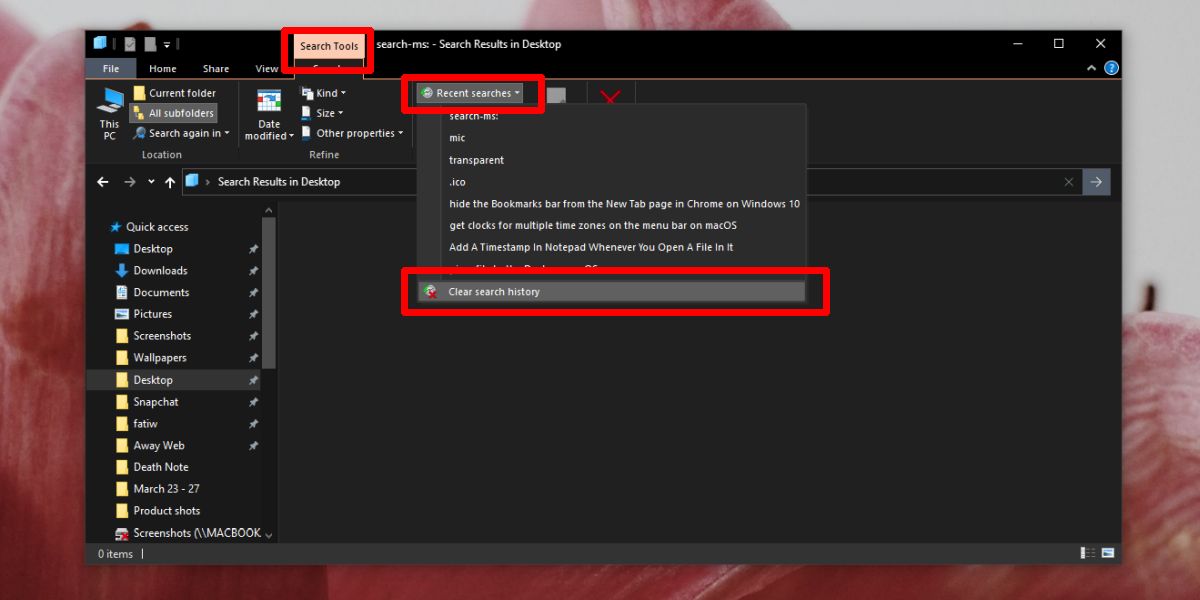
Task: Choose the recent search 'mic'
Action: click(457, 138)
